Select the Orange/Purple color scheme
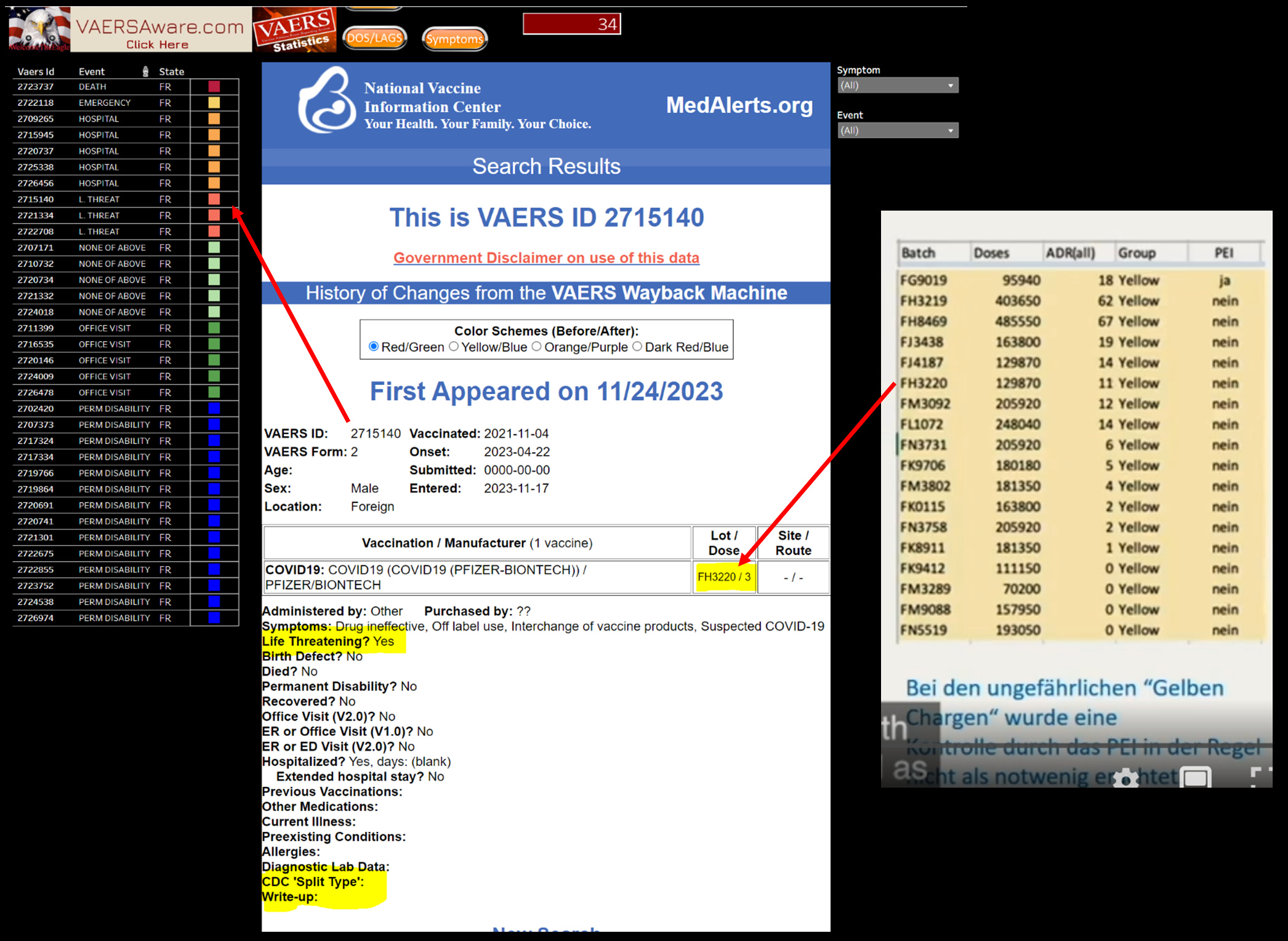The image size is (1288, 941). 536,347
